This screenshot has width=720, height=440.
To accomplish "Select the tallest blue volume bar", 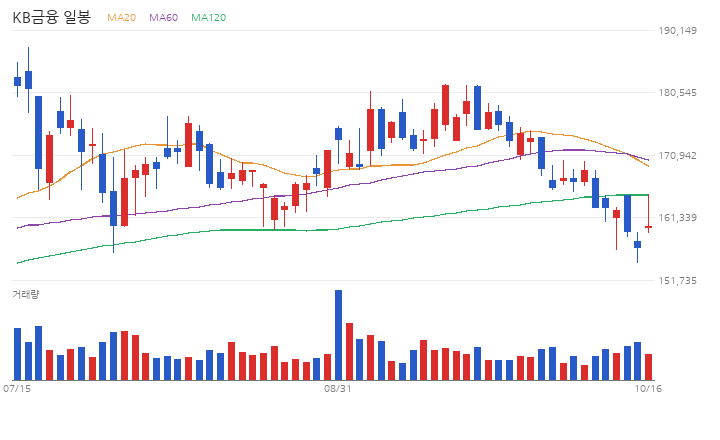I will (x=338, y=335).
